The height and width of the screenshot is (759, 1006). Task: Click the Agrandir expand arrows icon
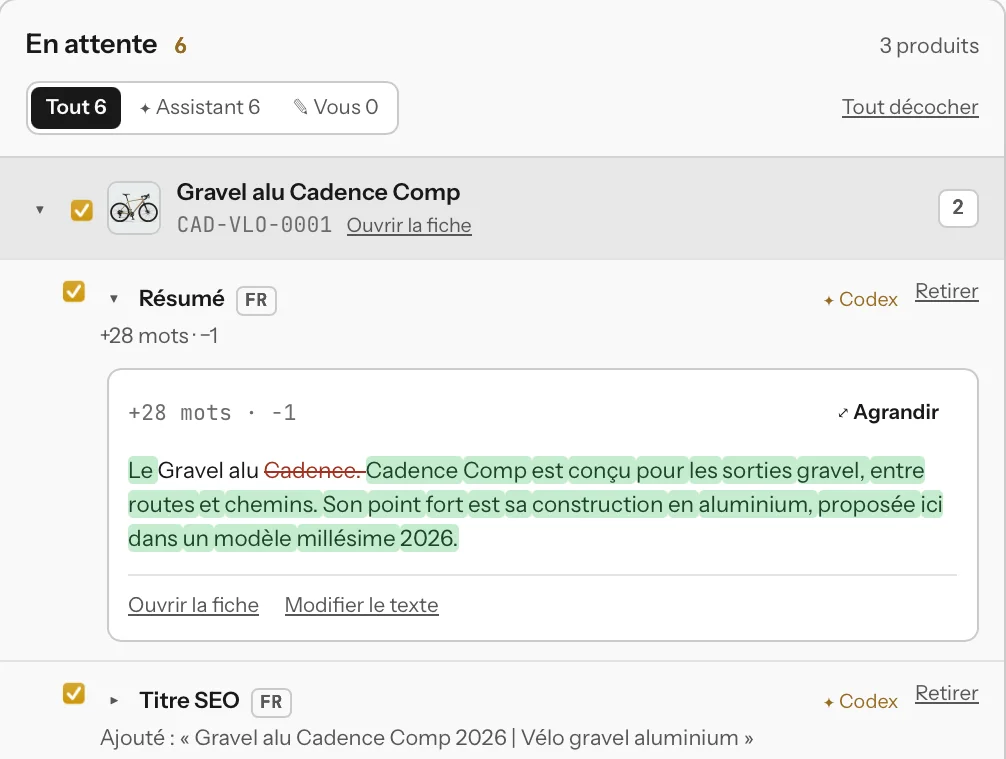pyautogui.click(x=843, y=413)
